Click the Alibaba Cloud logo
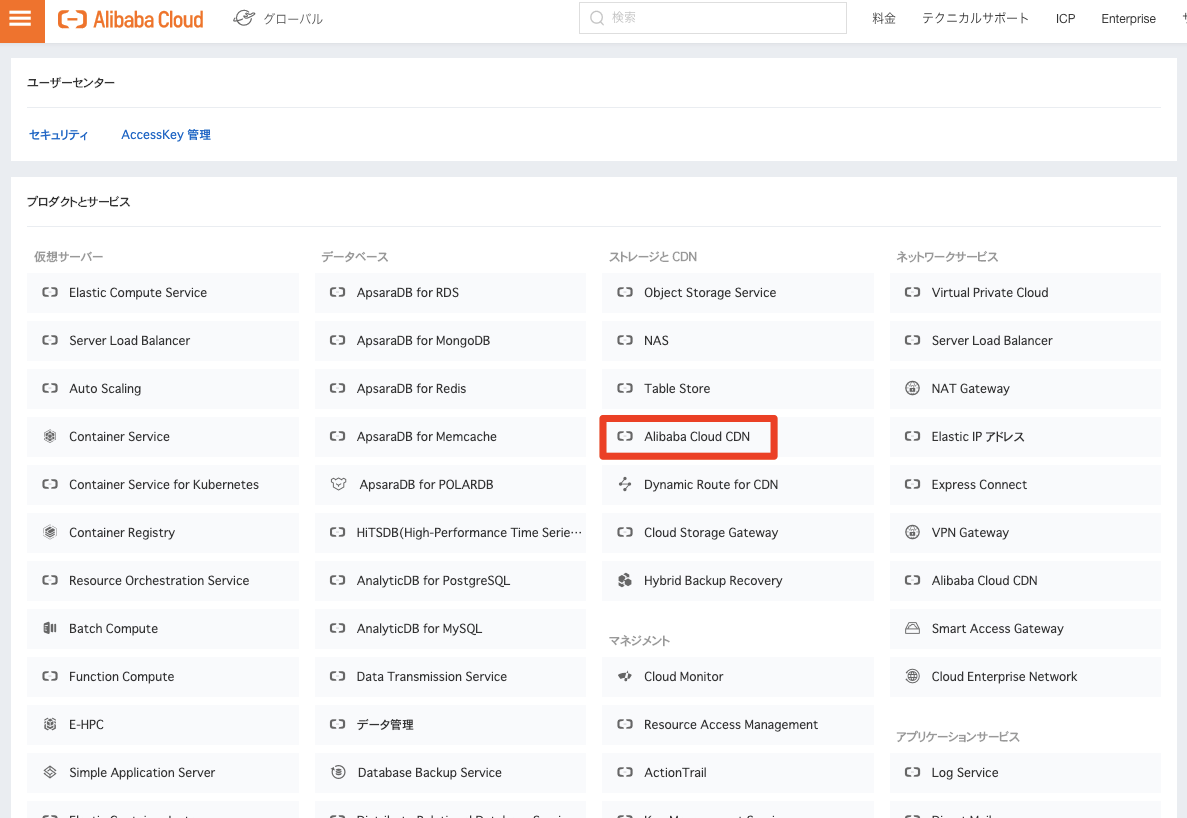Image resolution: width=1187 pixels, height=818 pixels. [131, 19]
